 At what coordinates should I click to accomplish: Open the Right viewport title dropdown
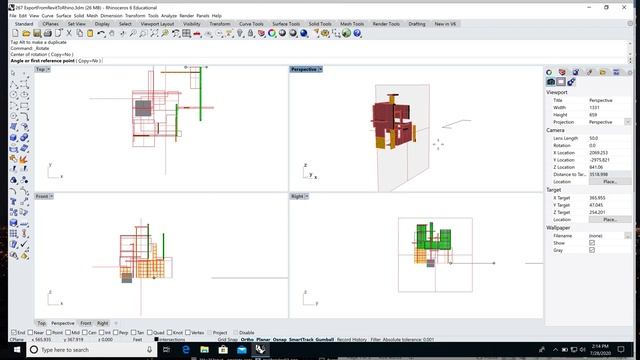click(x=307, y=196)
